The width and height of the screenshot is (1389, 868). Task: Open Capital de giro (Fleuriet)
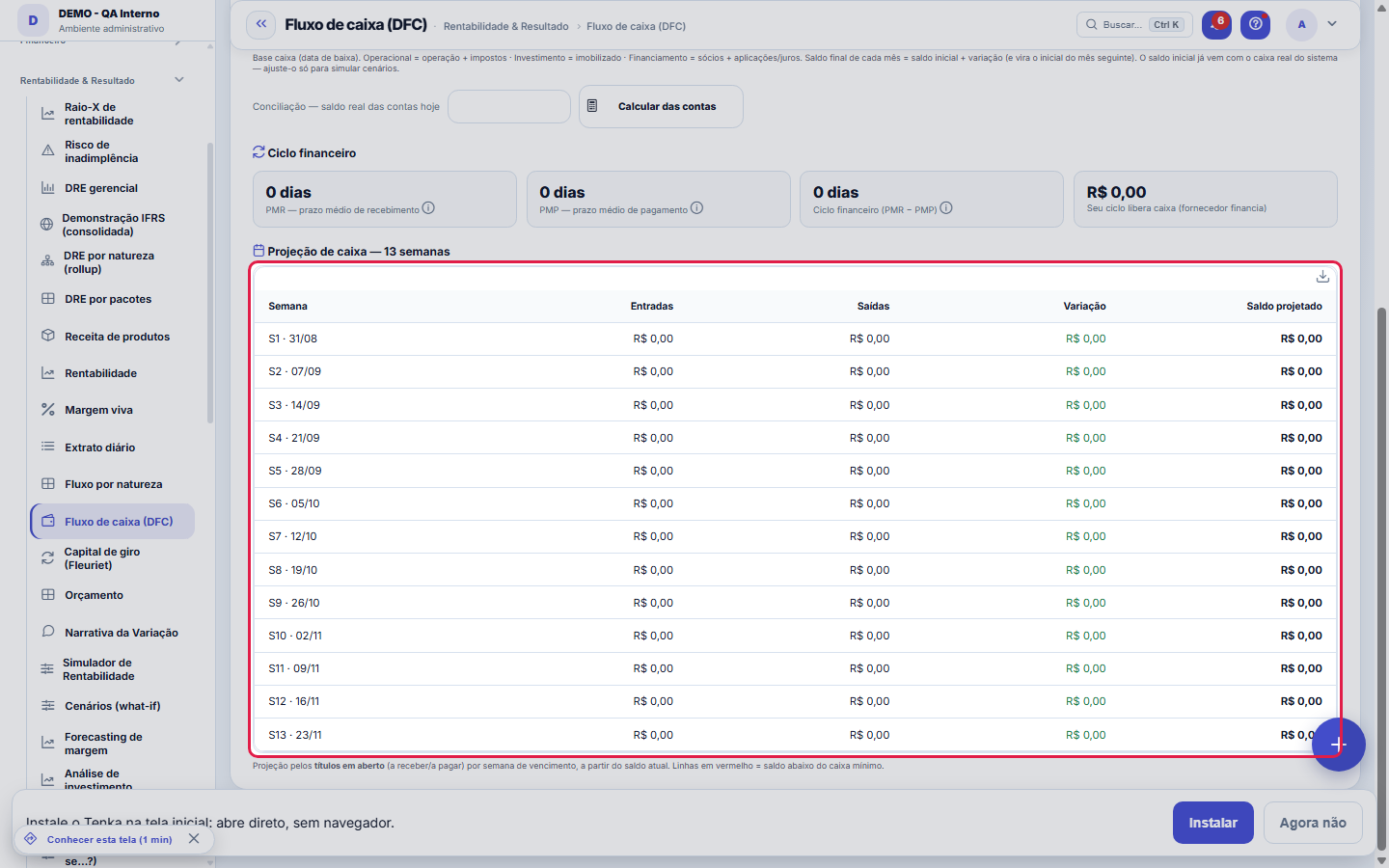pos(111,558)
